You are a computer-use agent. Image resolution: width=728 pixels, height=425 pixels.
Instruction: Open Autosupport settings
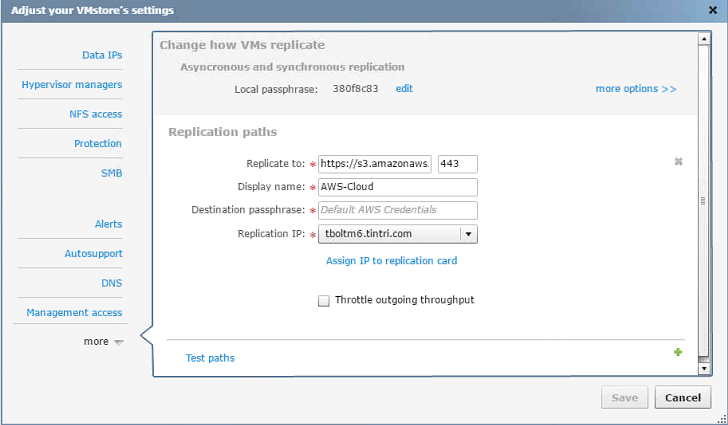point(93,254)
